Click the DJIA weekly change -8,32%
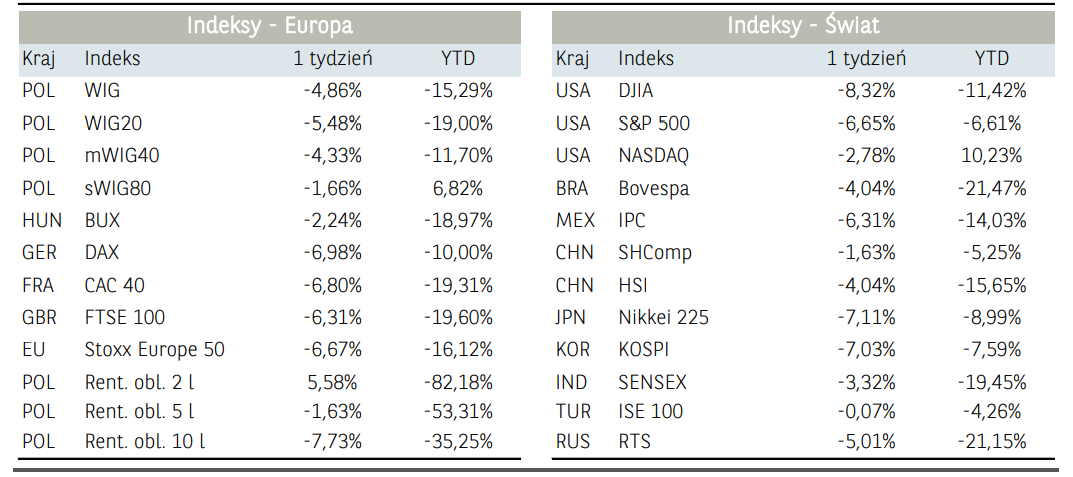The height and width of the screenshot is (477, 1073). (x=866, y=91)
